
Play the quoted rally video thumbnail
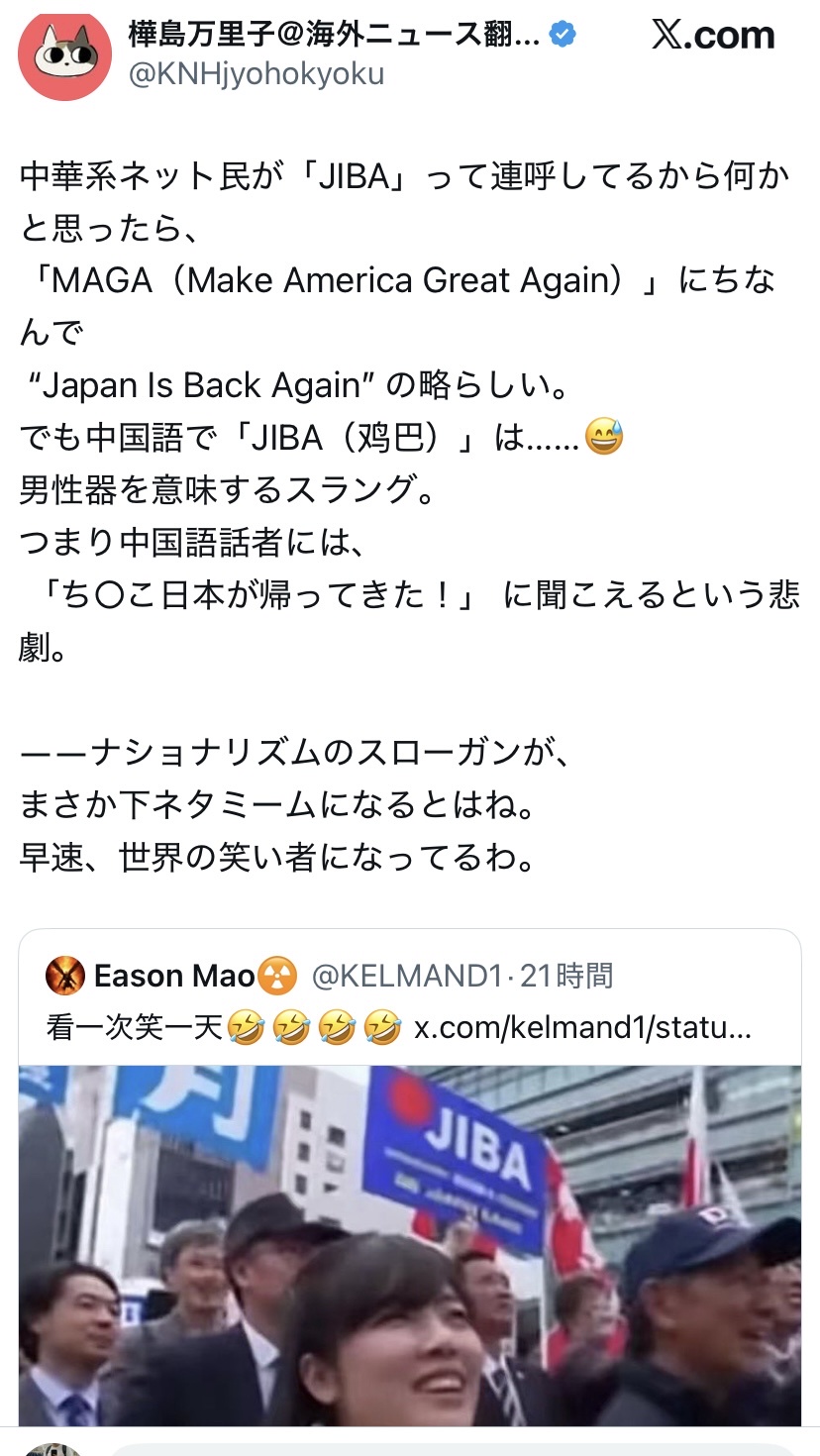(410, 1245)
